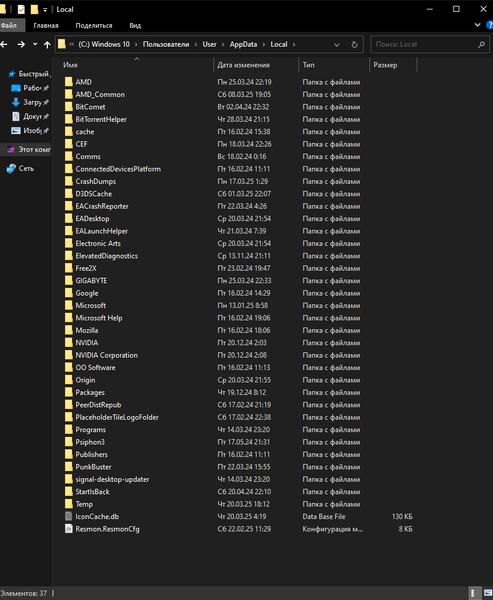
Task: Refresh the Local folder view
Action: (x=354, y=44)
